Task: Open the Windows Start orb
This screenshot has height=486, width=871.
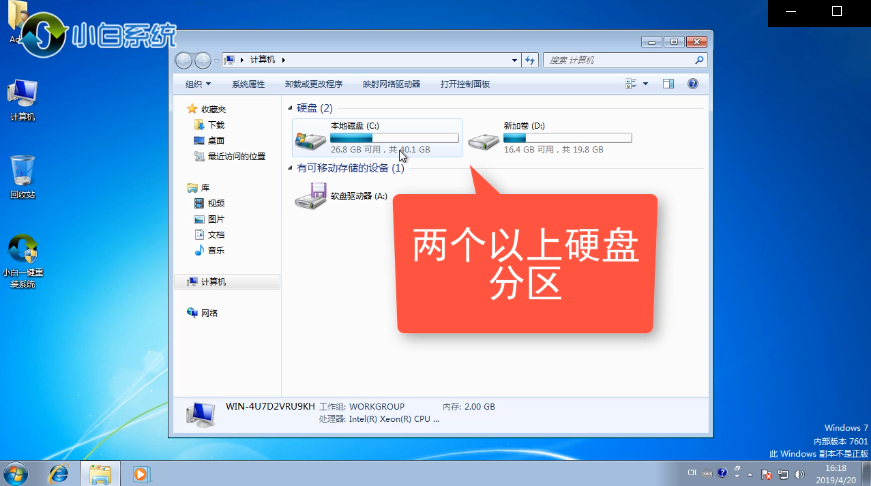Action: point(16,474)
